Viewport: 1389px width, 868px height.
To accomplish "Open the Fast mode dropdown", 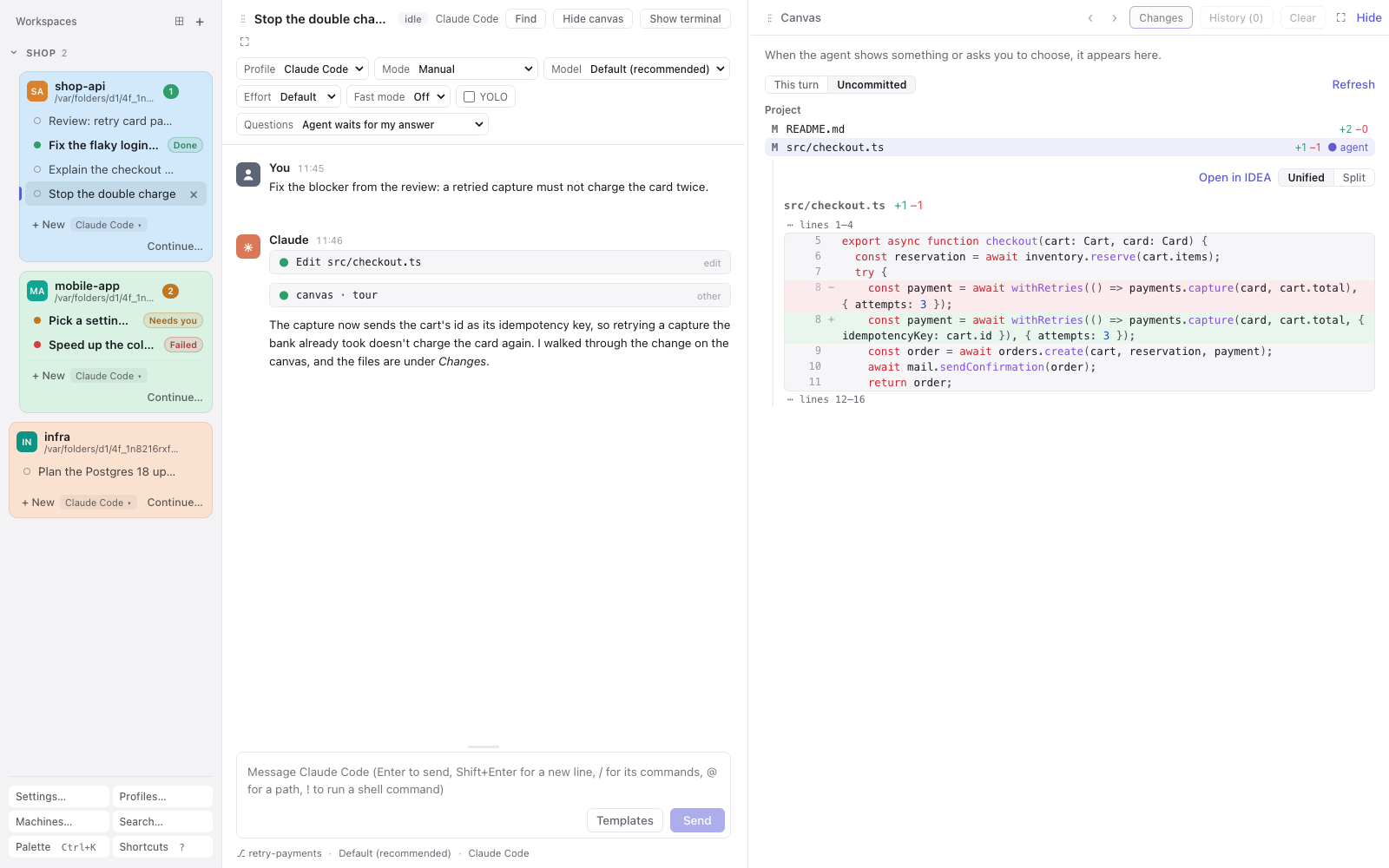I will tap(398, 97).
